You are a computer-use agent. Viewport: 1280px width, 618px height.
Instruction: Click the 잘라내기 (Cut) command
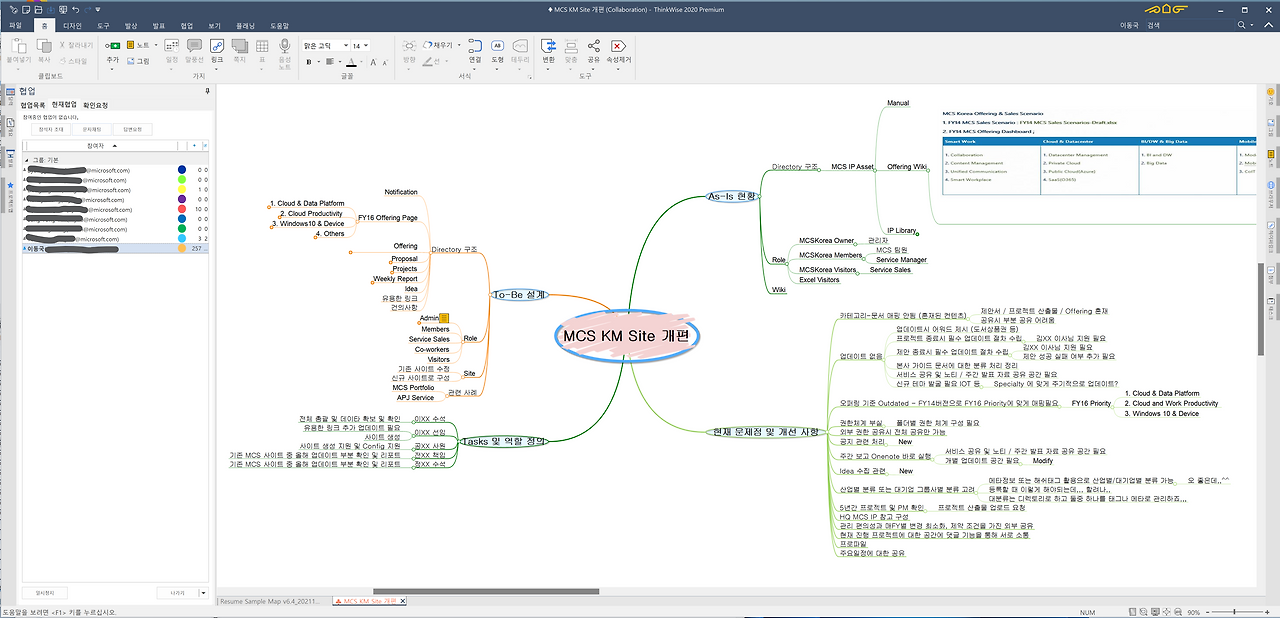(x=76, y=45)
